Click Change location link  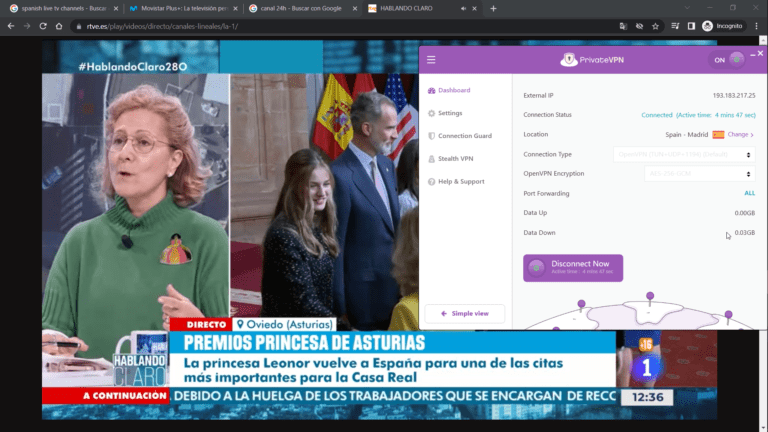point(739,134)
